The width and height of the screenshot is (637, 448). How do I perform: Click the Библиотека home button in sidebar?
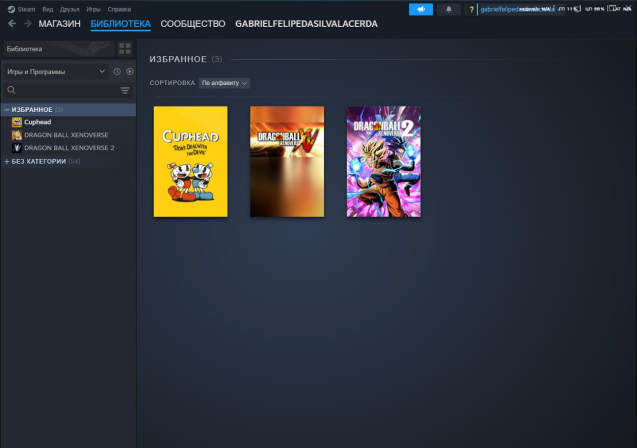pyautogui.click(x=58, y=49)
